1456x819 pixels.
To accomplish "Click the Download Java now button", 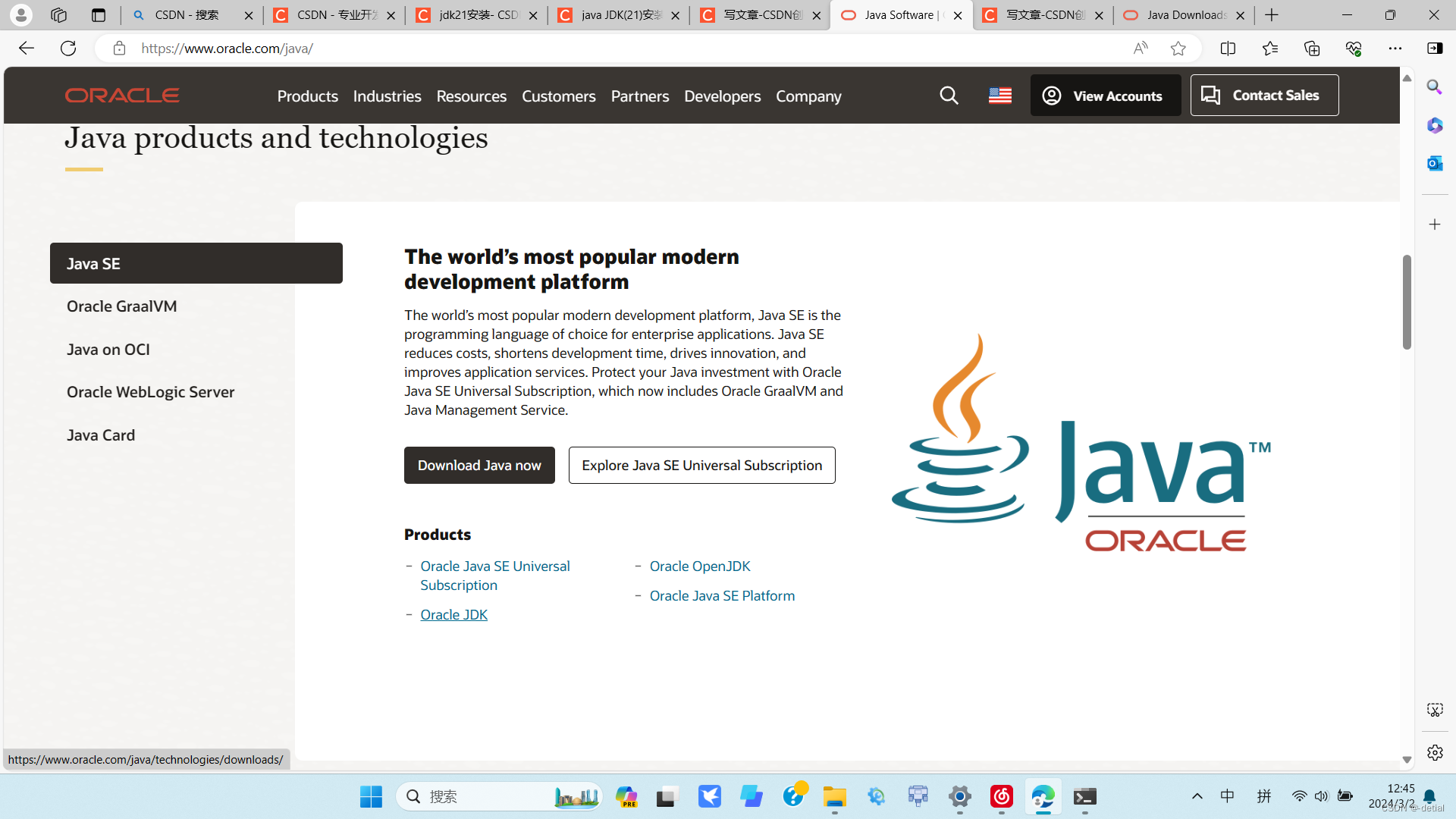I will click(479, 465).
